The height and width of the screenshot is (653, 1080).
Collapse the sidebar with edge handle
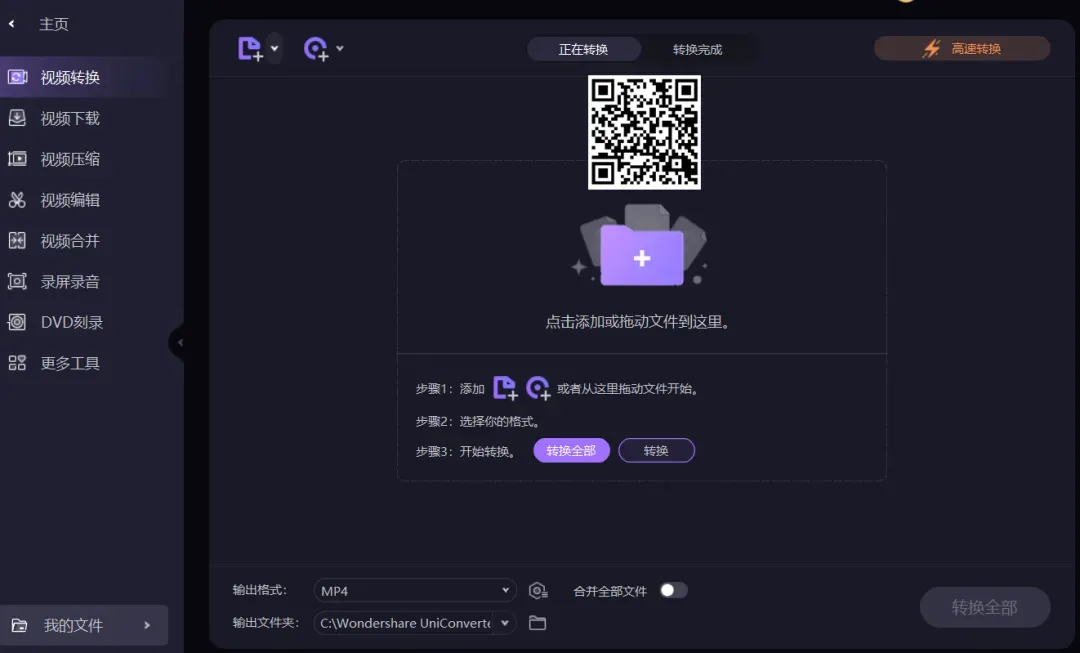pyautogui.click(x=178, y=342)
